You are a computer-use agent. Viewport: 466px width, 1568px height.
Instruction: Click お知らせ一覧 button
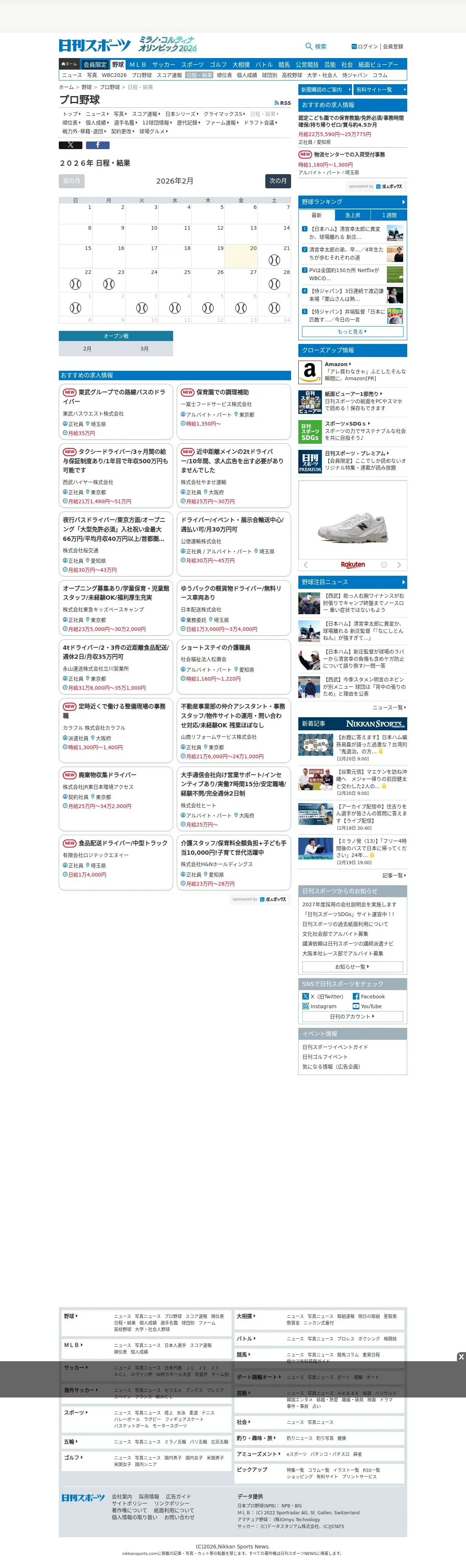[x=353, y=966]
